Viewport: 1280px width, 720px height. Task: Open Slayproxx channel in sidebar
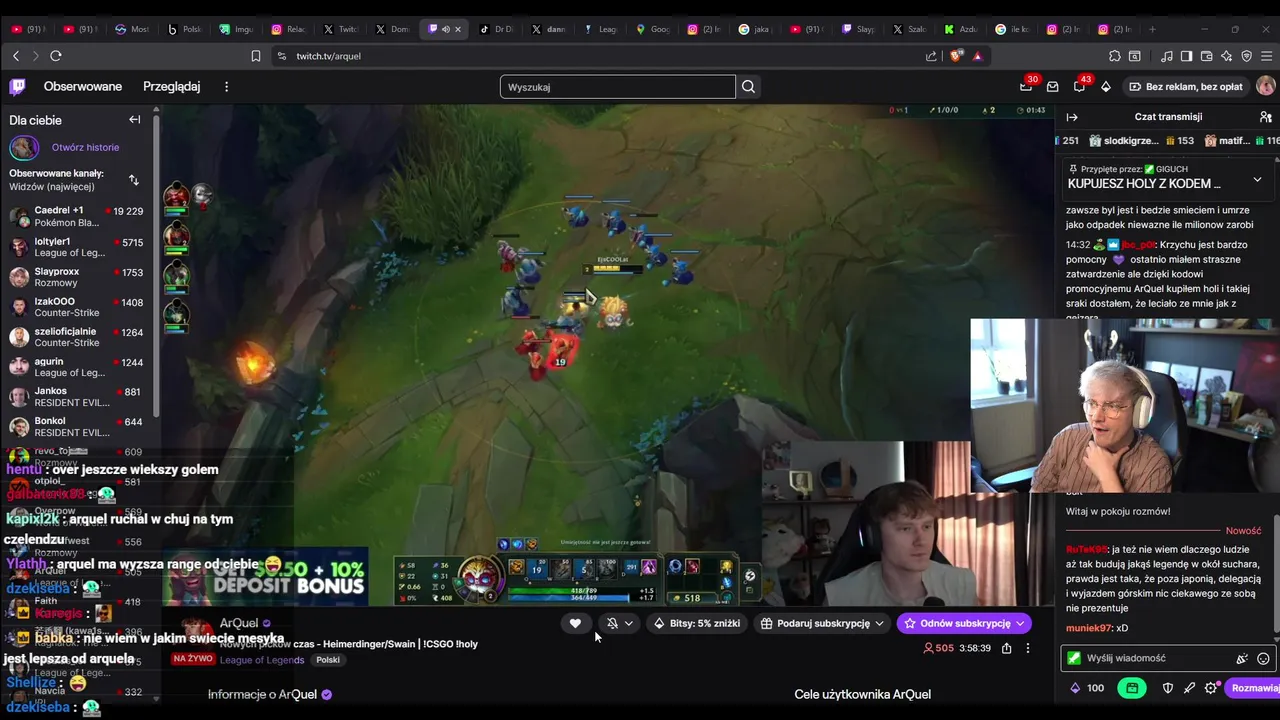77,277
